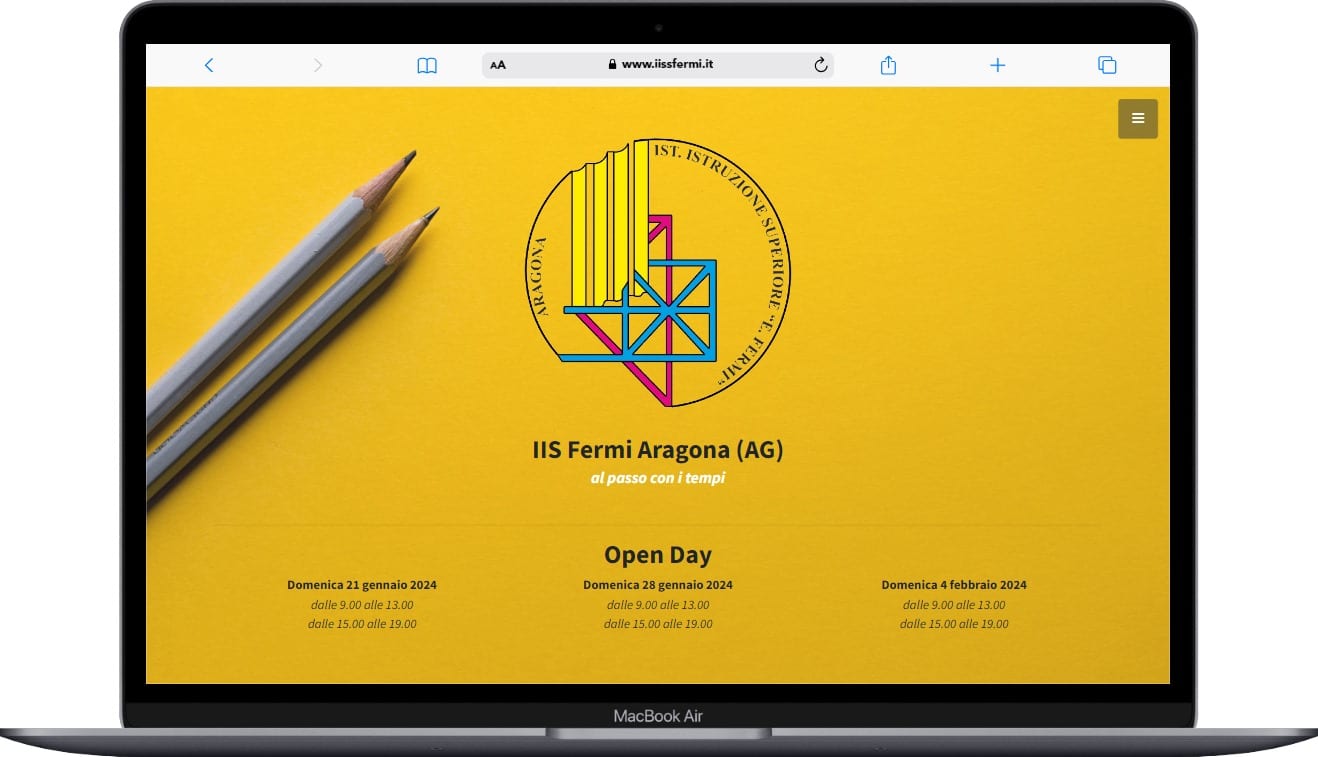The image size is (1318, 757).
Task: Click the padlock icon in address bar
Action: point(612,64)
